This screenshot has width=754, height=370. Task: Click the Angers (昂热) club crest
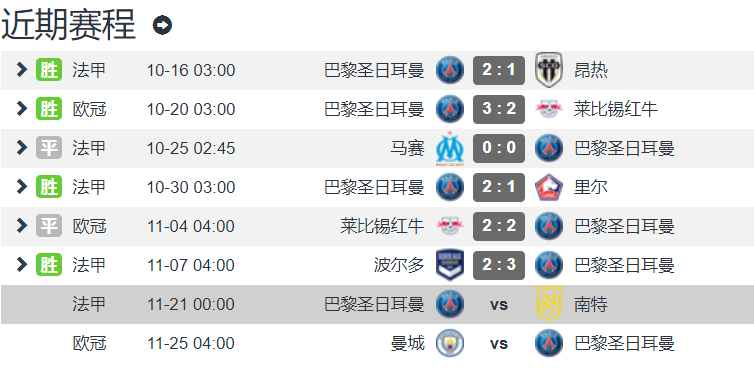pos(549,70)
